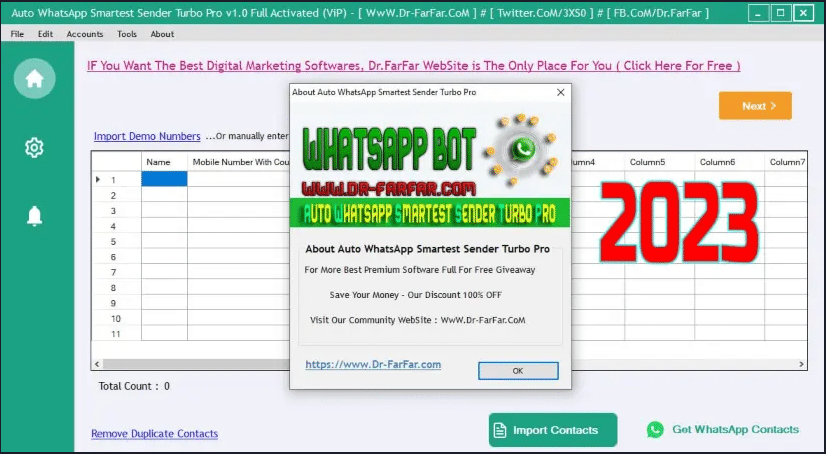Image resolution: width=826 pixels, height=454 pixels.
Task: Click the For More Best Premium Software text
Action: point(420,270)
